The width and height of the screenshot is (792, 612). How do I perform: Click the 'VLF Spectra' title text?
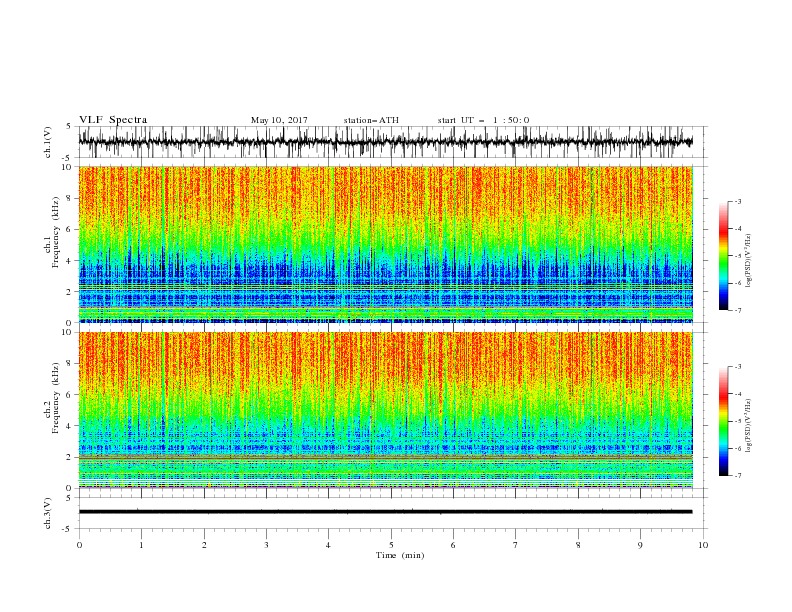tap(113, 120)
